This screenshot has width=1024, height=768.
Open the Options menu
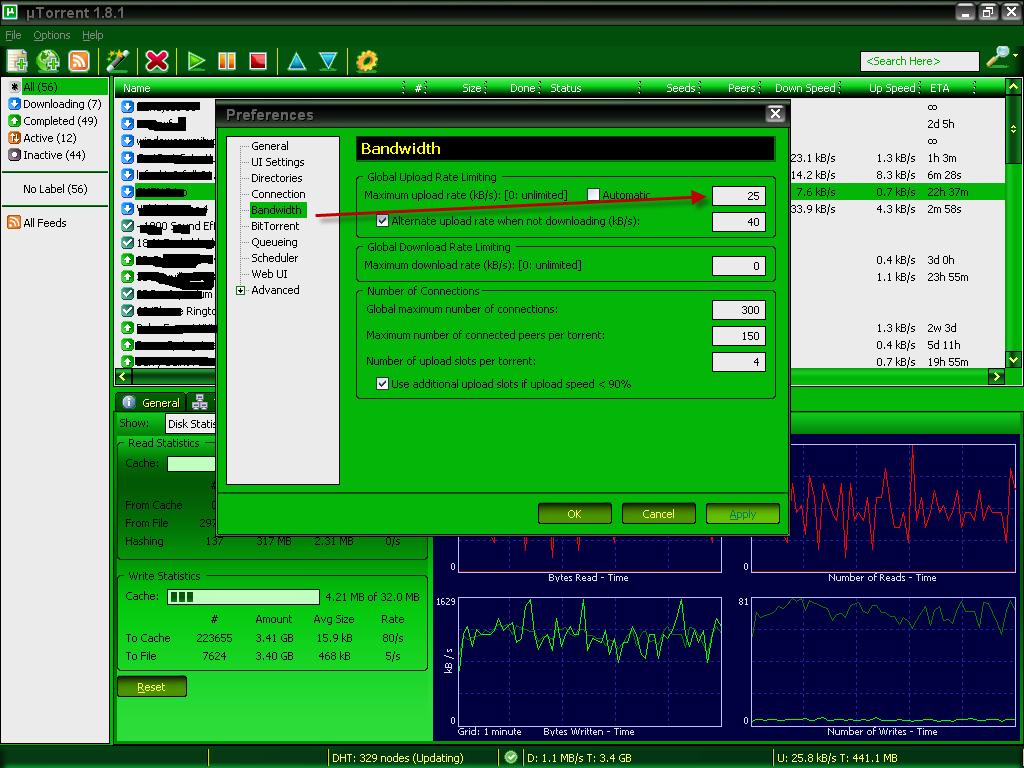51,35
